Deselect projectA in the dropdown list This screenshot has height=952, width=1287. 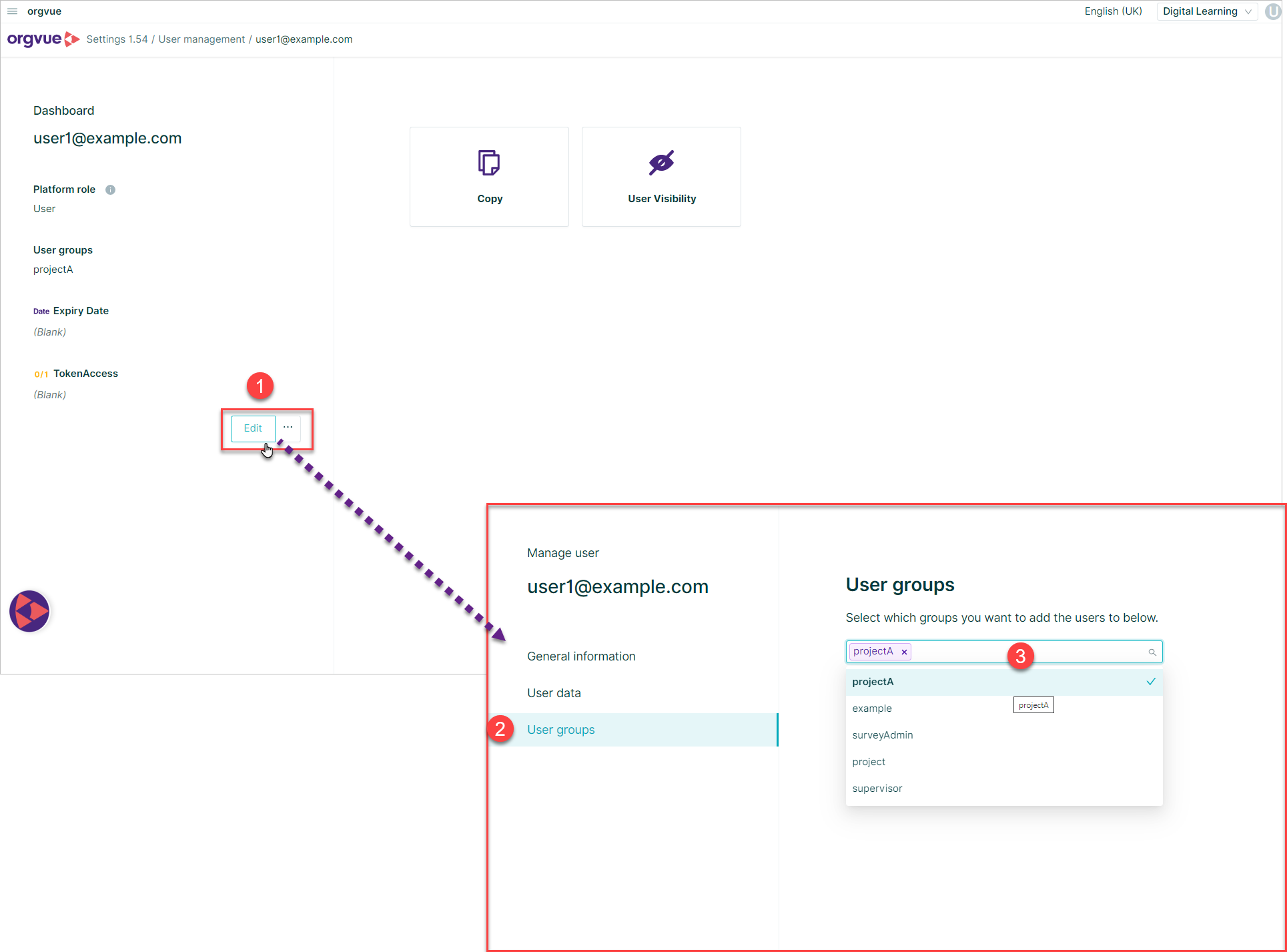(1004, 682)
